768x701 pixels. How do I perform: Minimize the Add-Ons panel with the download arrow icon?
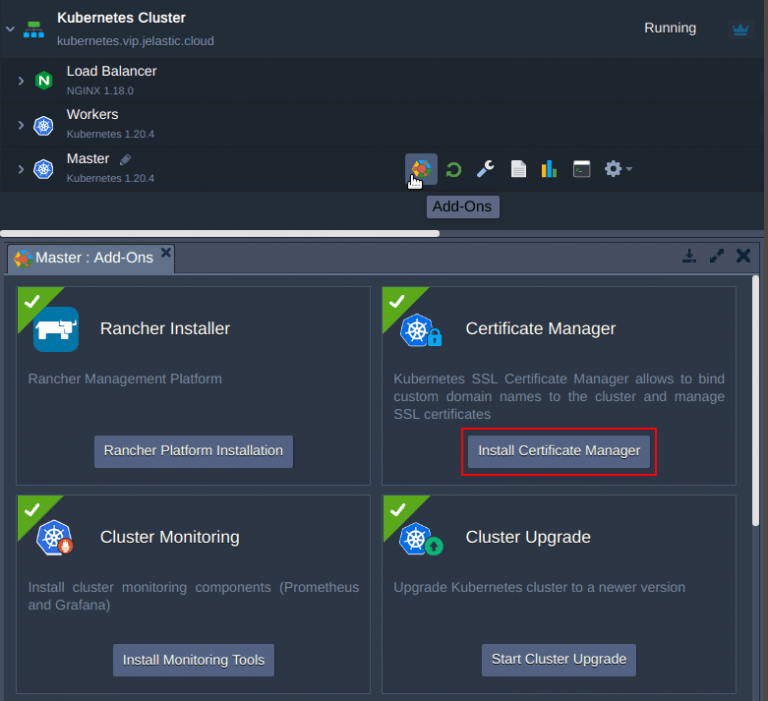(689, 256)
